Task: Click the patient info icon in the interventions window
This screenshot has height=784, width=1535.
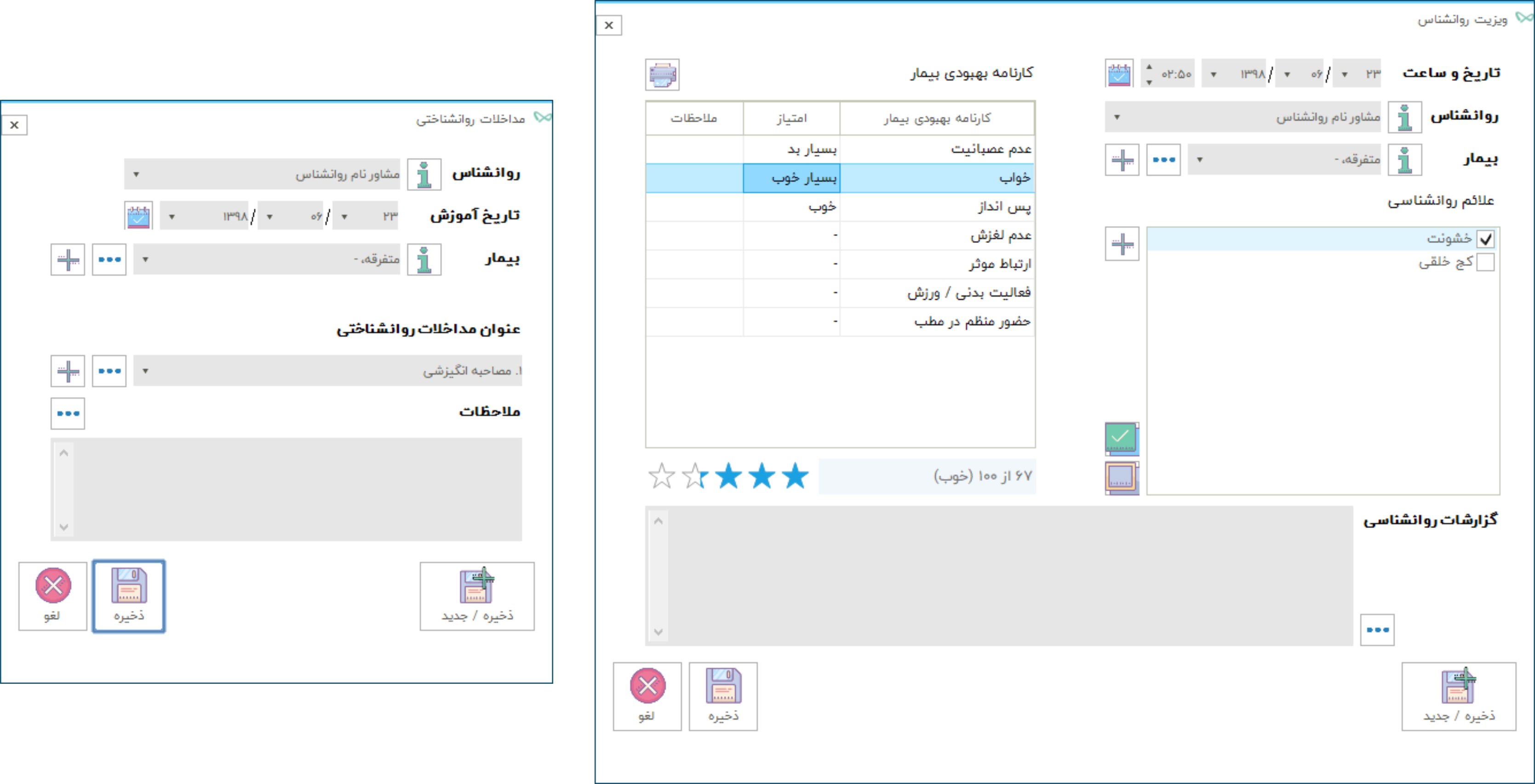Action: click(424, 260)
